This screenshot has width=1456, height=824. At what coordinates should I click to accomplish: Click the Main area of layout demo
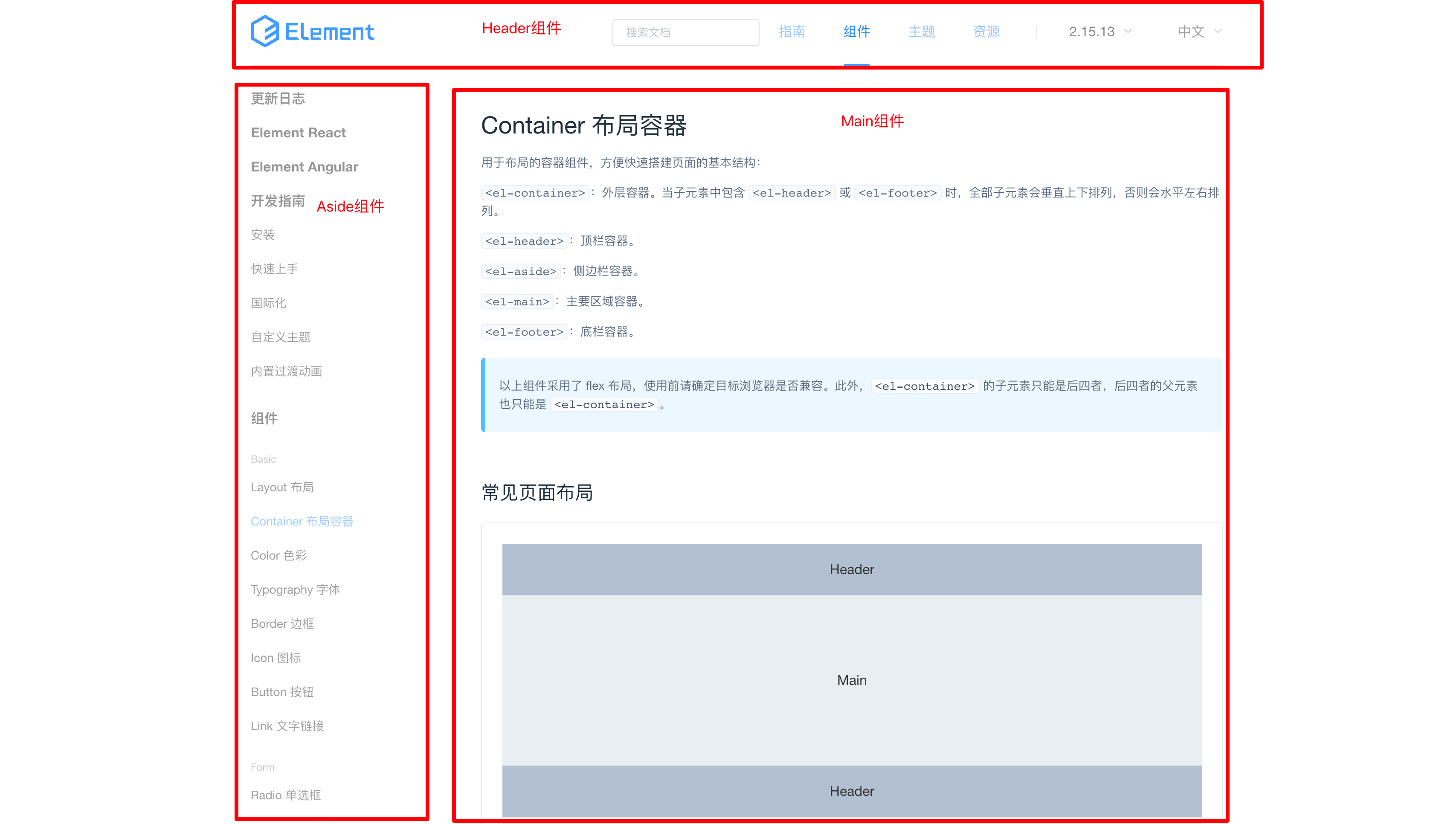(x=852, y=680)
